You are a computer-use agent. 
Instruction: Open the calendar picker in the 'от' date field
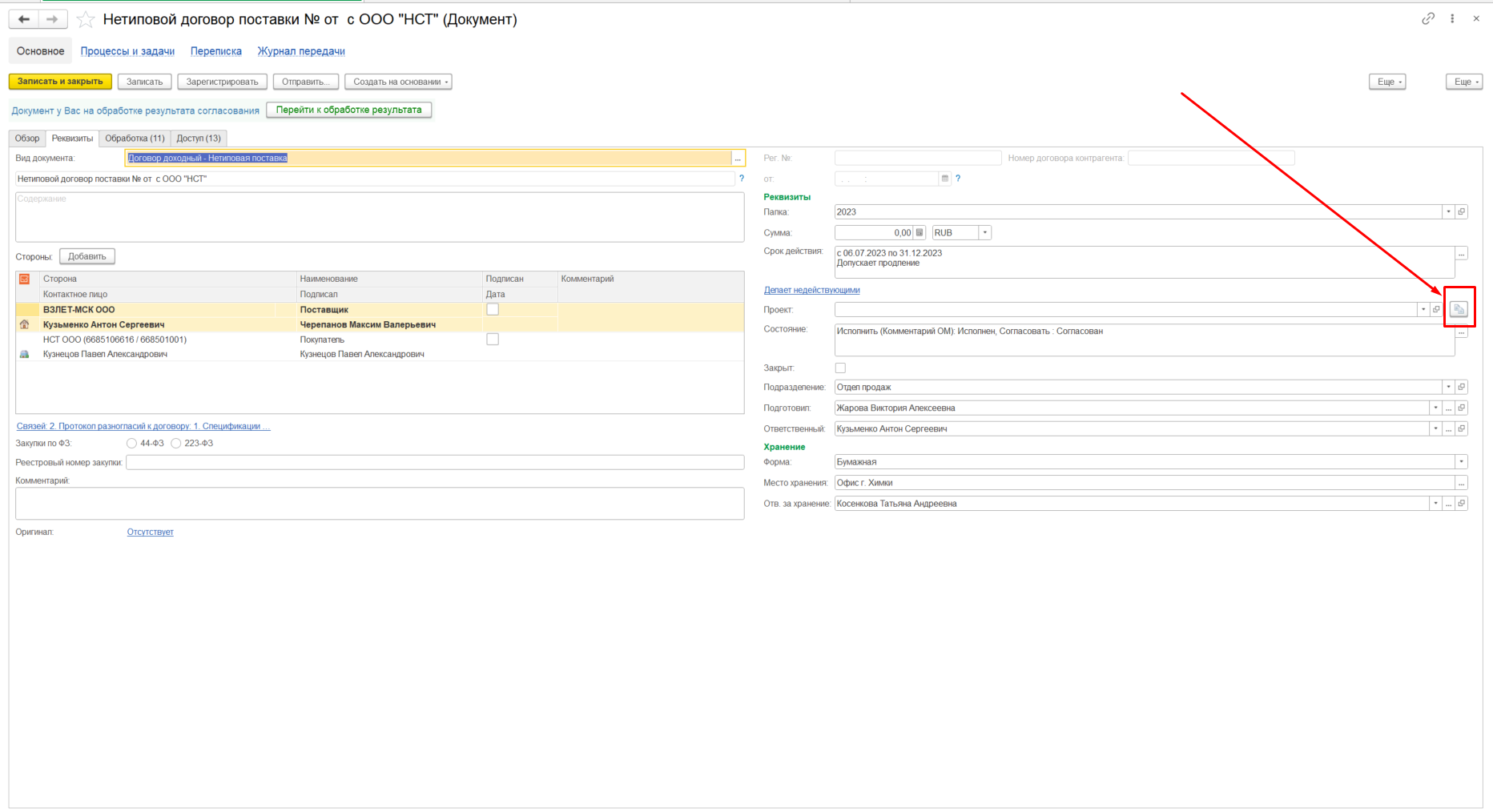(945, 179)
